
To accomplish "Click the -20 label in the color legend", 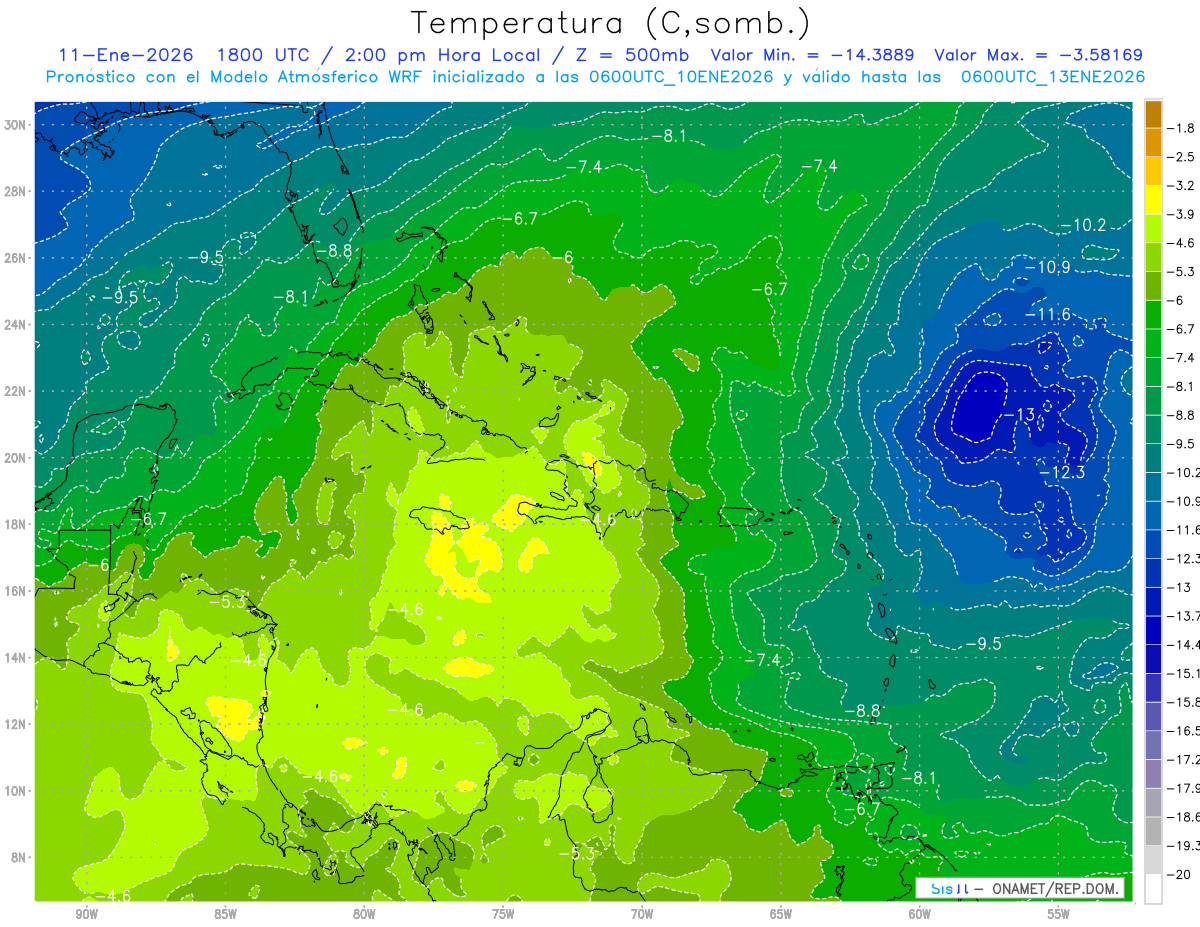I will tap(1180, 875).
